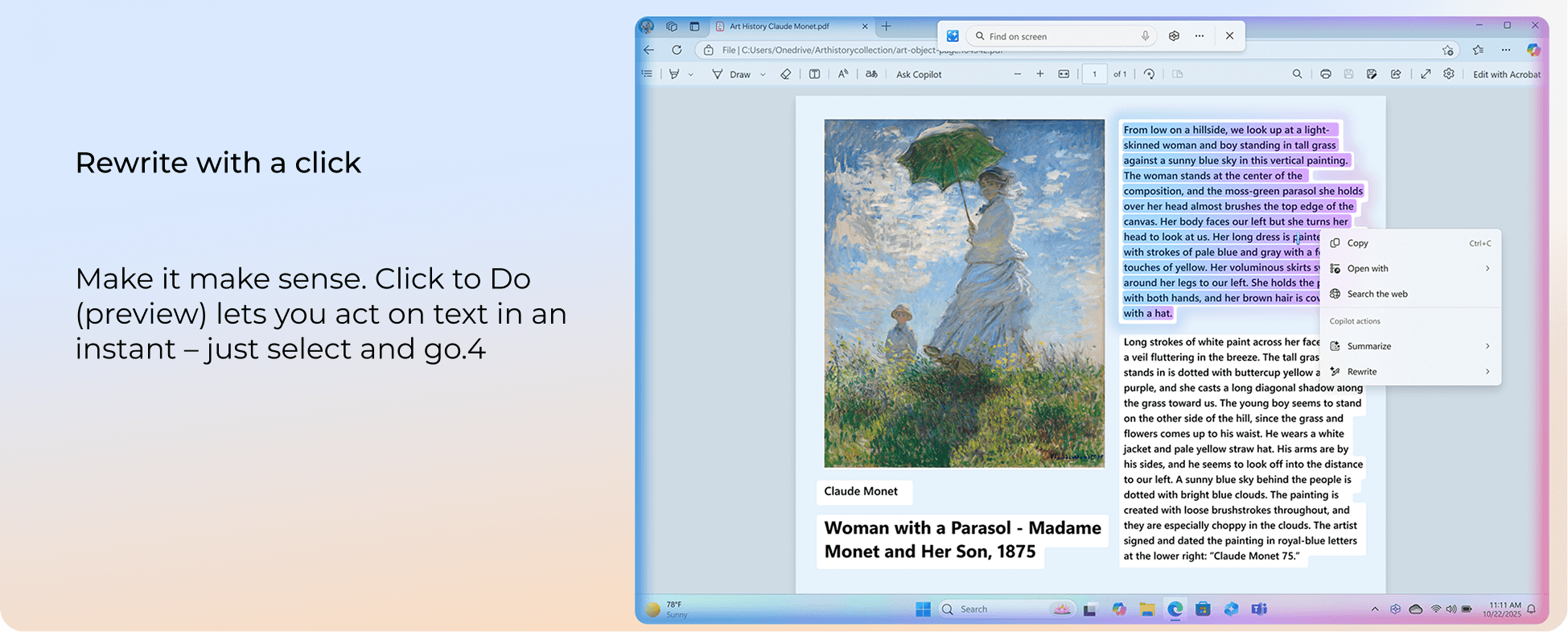Print the PDF document

pos(1326,74)
